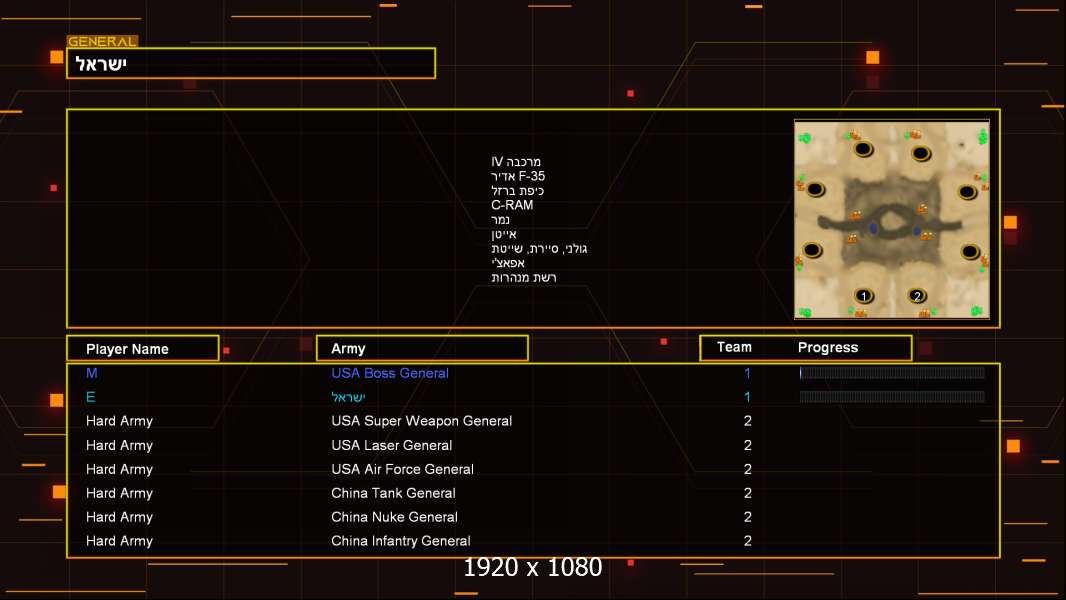Screen dimensions: 1066x600
Task: Click team number 2 in China Tank General row
Action: 748,493
